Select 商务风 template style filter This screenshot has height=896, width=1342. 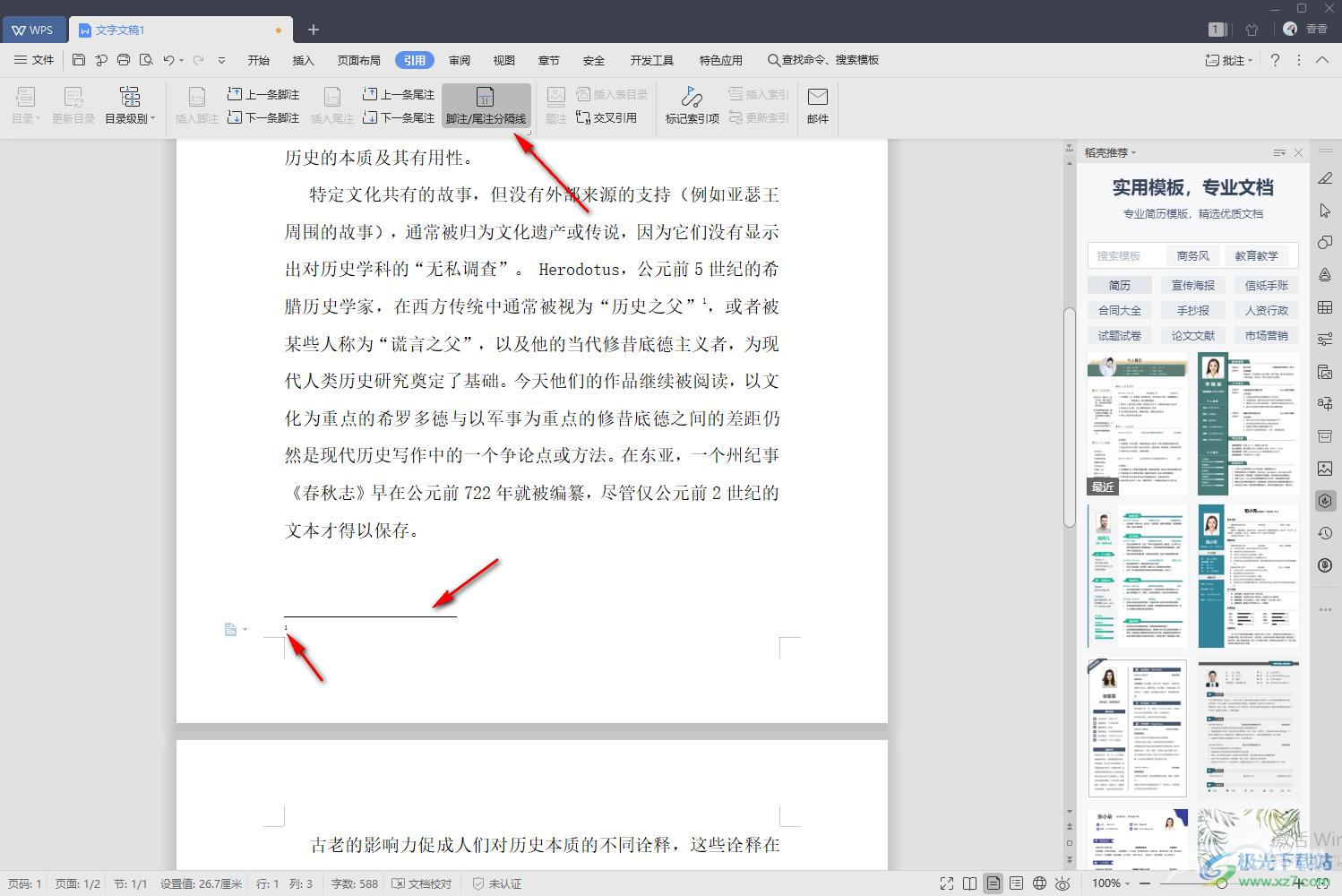tap(1193, 255)
